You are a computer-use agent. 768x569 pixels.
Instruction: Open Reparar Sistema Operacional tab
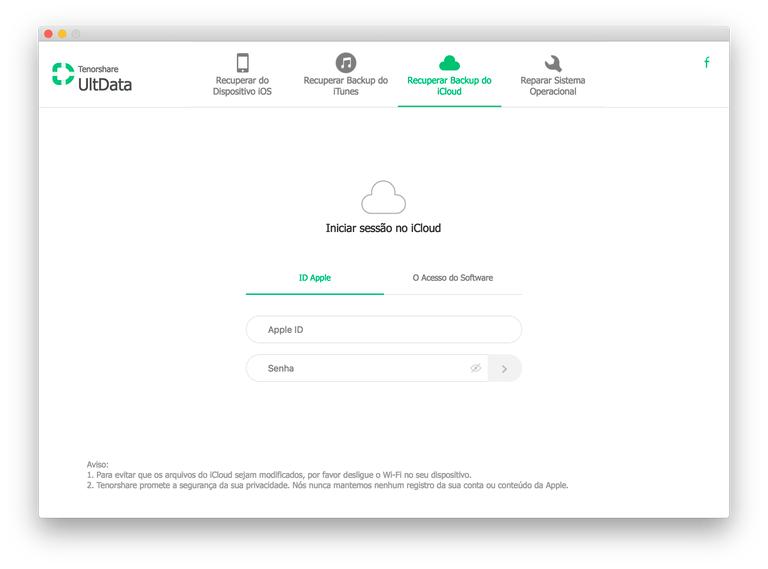[x=553, y=76]
